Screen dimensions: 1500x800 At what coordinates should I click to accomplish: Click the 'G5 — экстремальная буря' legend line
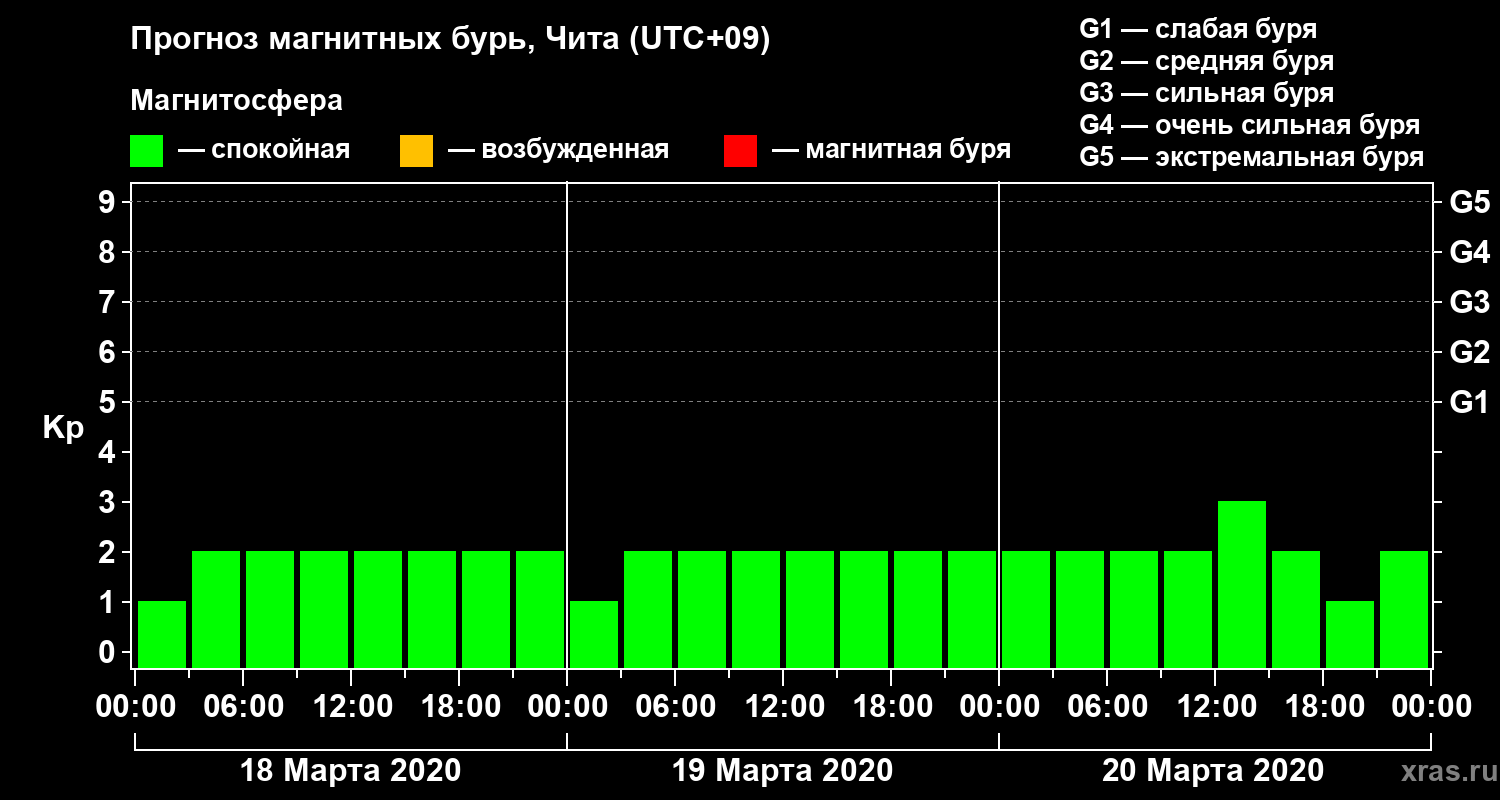point(1252,157)
